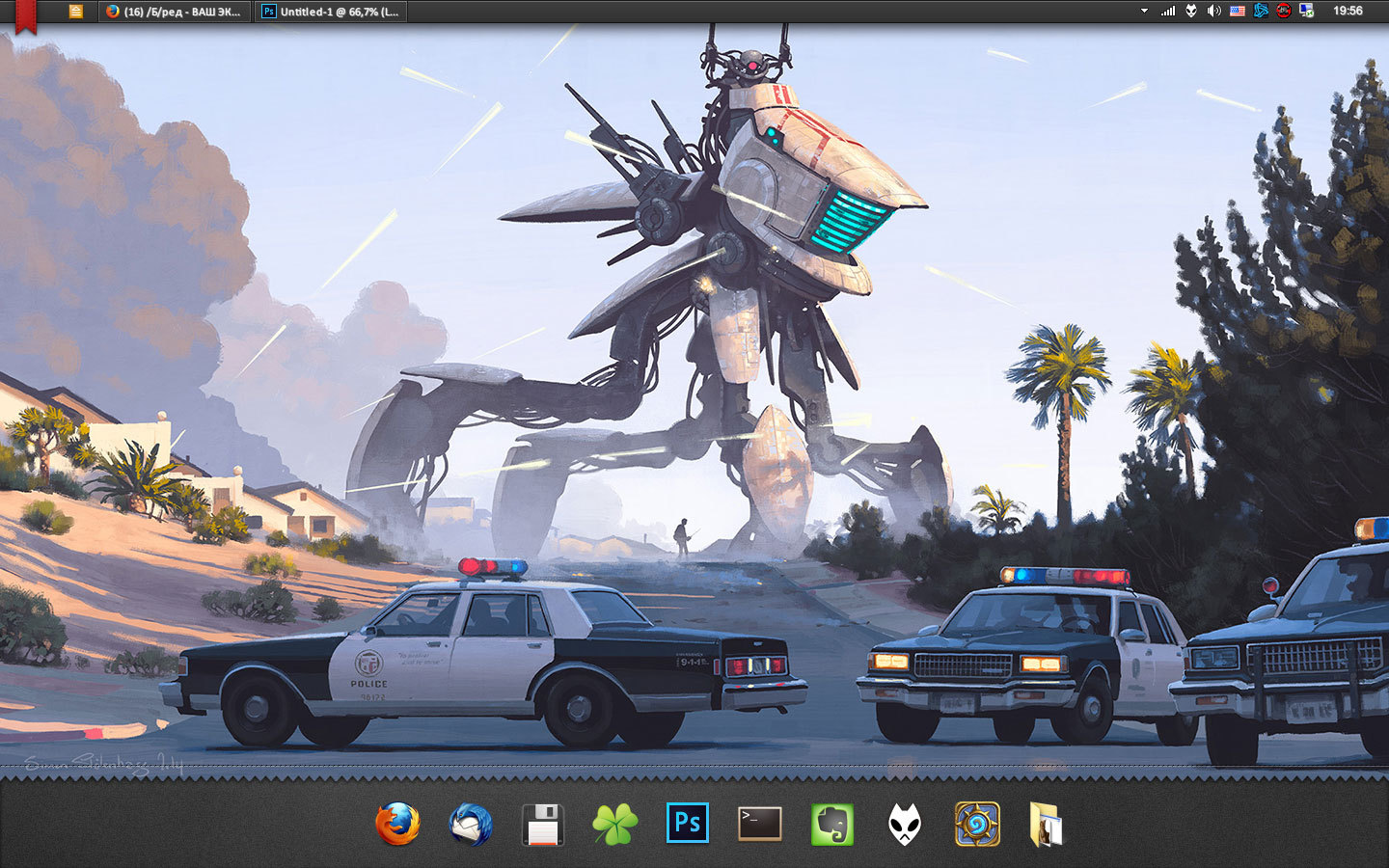Click the orange eject icon in top bar
This screenshot has height=868, width=1389.
[76, 12]
